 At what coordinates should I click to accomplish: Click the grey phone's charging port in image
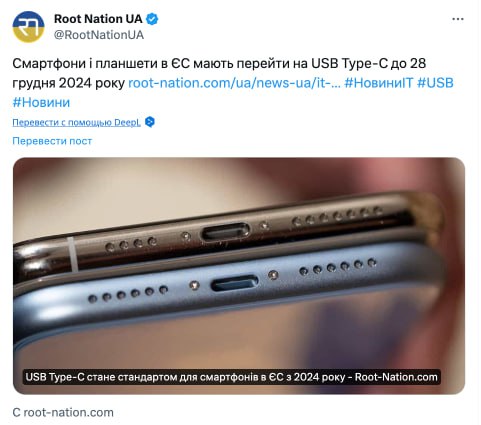pos(225,231)
